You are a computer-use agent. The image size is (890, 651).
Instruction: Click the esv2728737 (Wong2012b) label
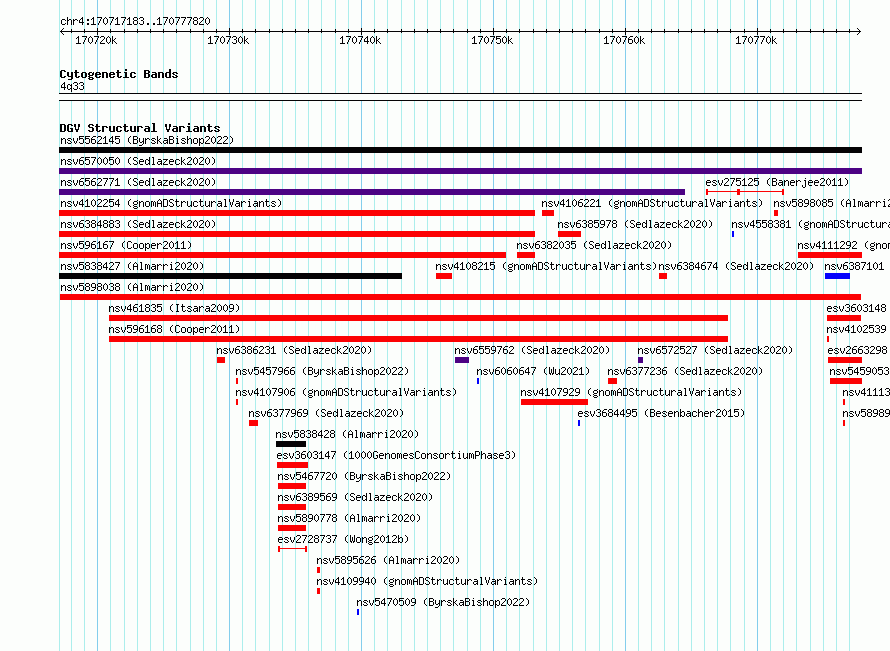pyautogui.click(x=343, y=539)
